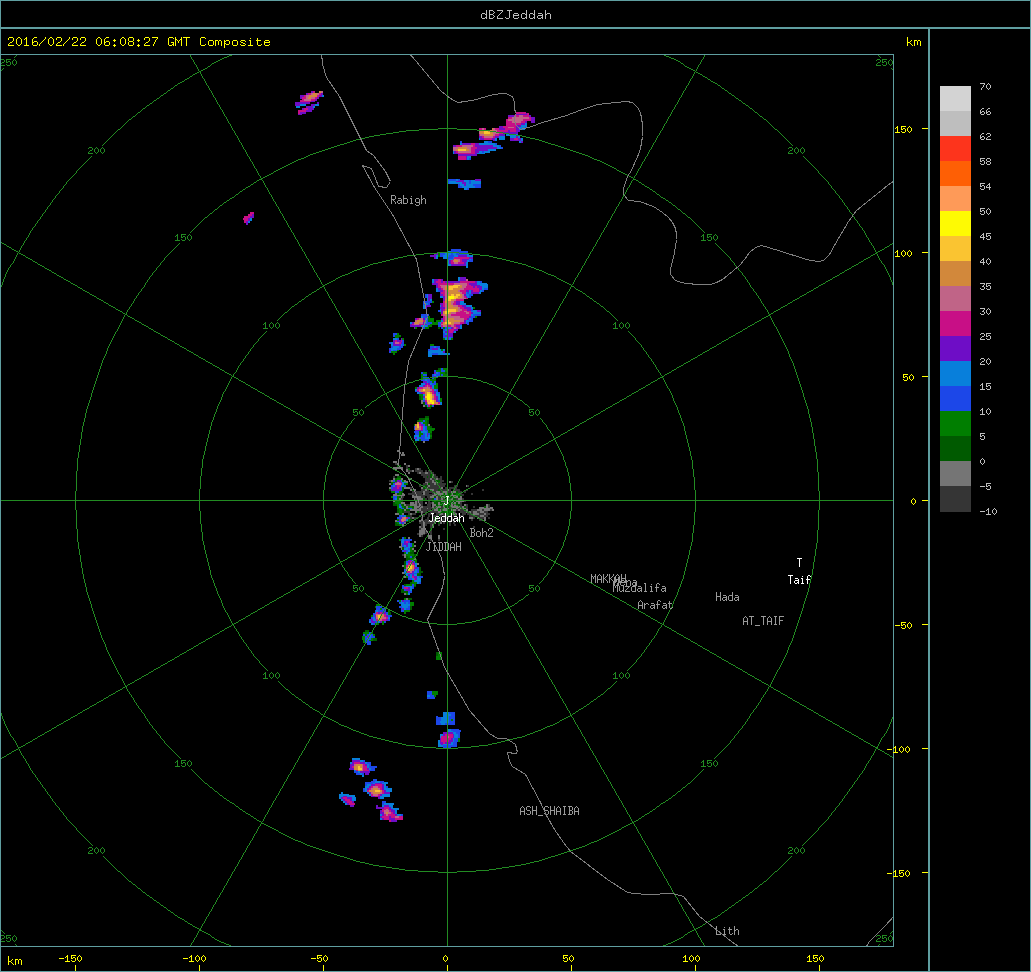Click the dBZJeddah title text
This screenshot has width=1031, height=972.
(x=516, y=14)
